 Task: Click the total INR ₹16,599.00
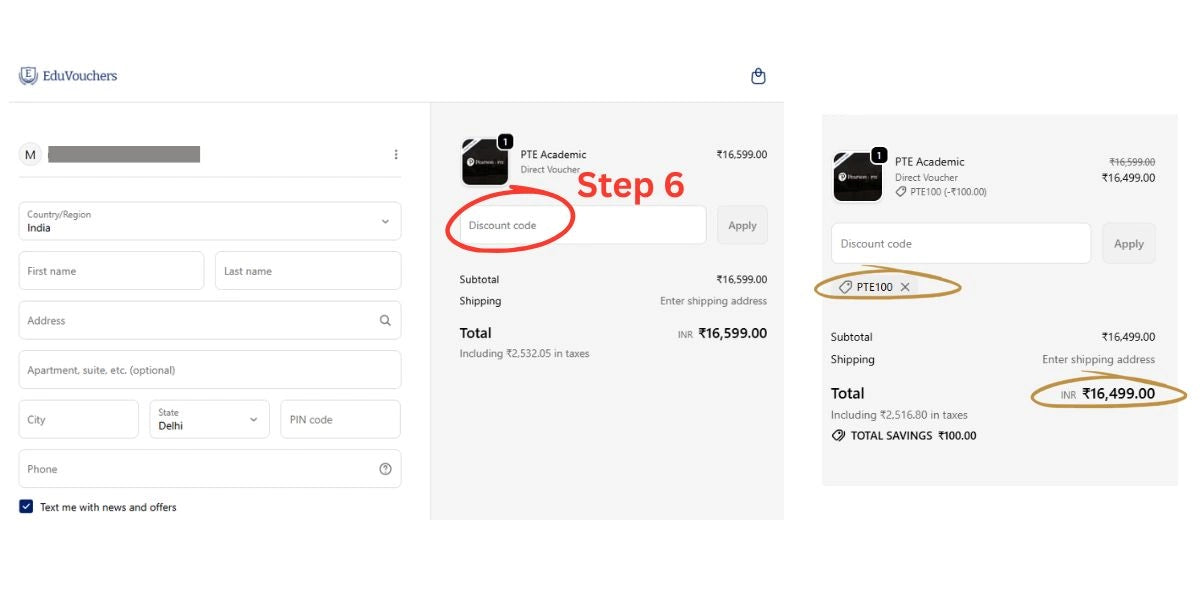coord(722,333)
